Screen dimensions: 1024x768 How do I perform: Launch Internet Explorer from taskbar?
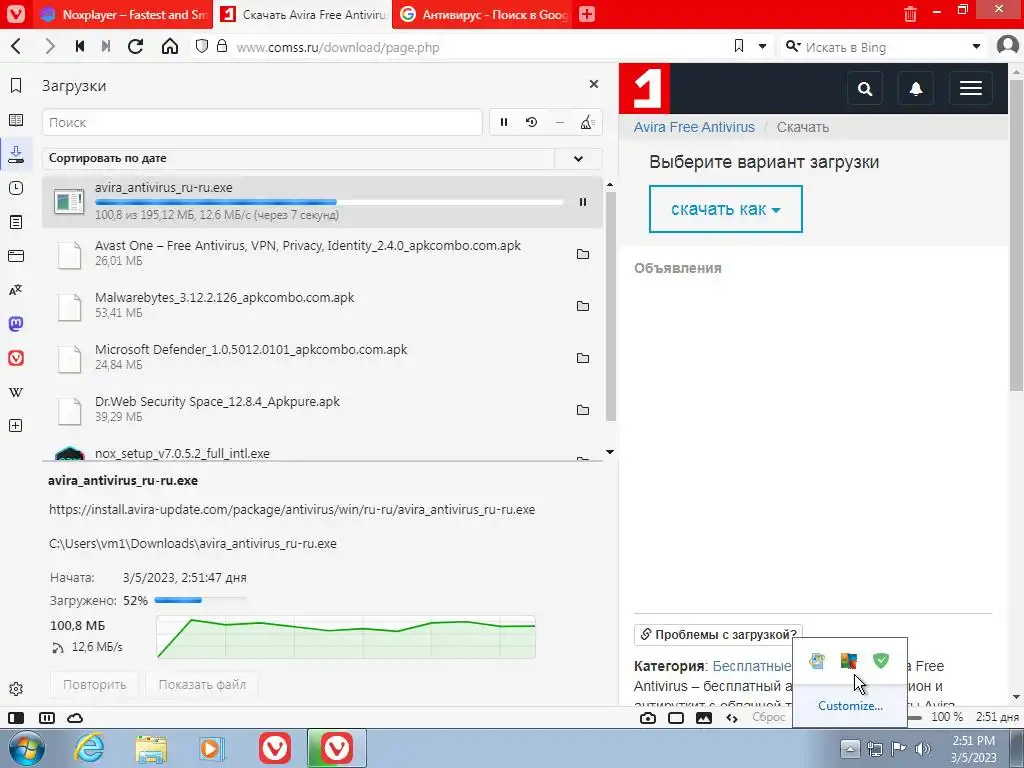(x=88, y=748)
